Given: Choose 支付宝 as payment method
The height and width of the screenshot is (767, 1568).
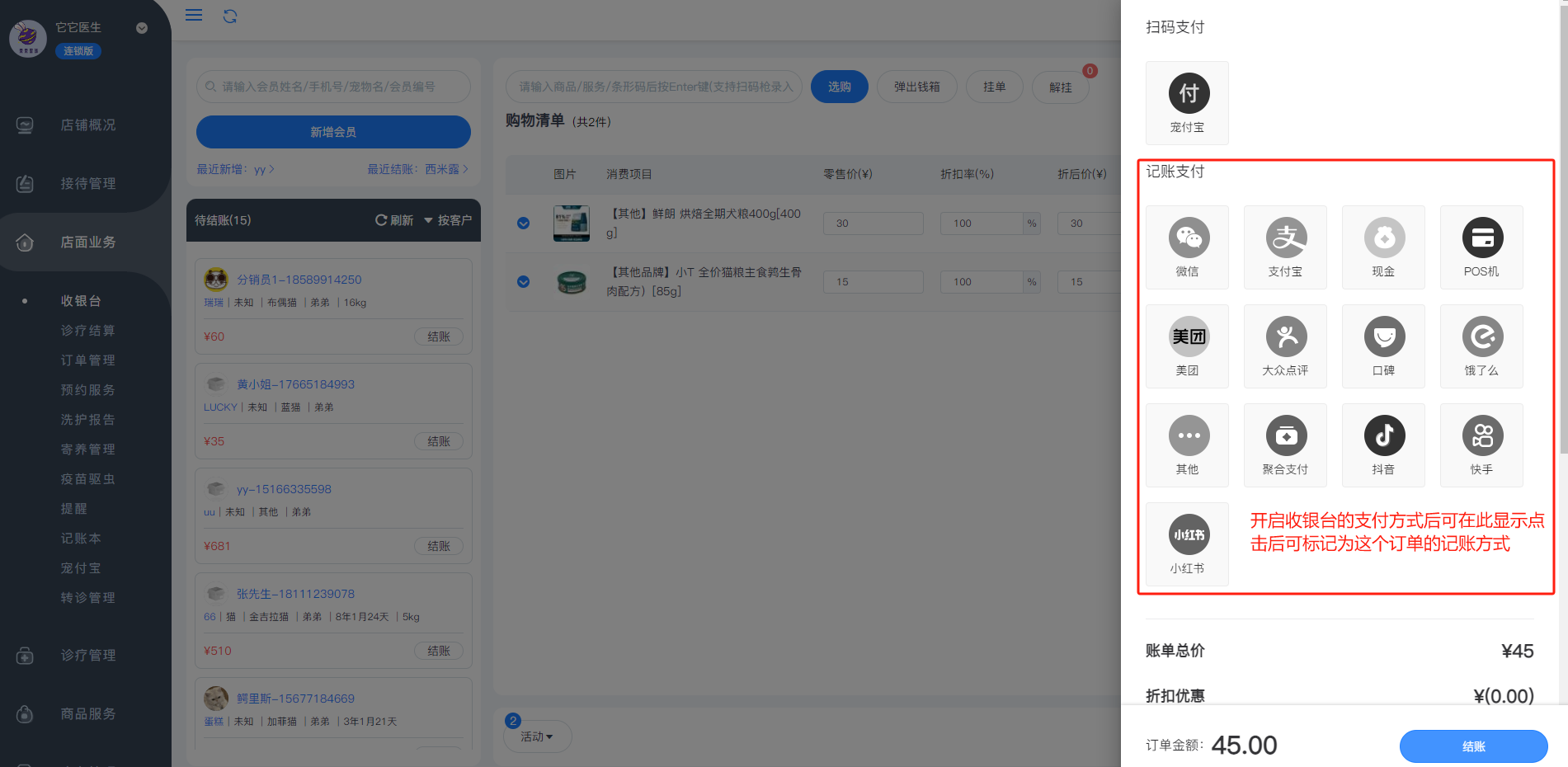Looking at the screenshot, I should tap(1285, 247).
